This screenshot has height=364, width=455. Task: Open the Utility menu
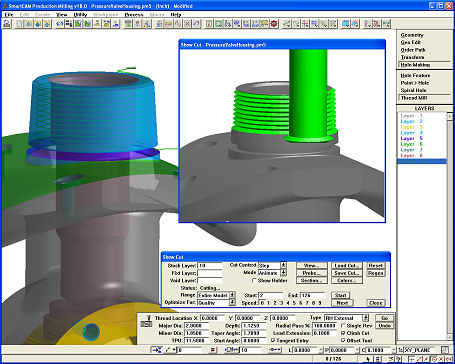click(x=80, y=15)
